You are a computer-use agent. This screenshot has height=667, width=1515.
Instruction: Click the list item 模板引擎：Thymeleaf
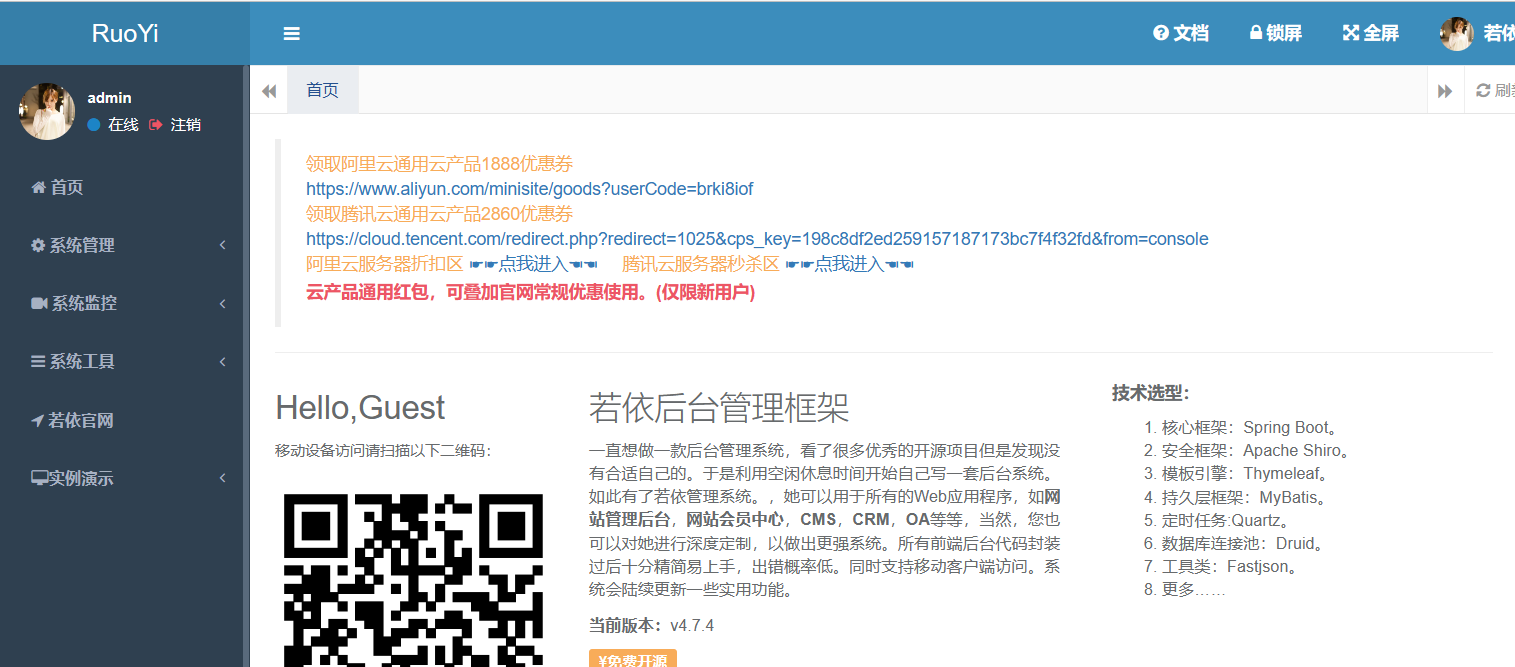click(x=1245, y=474)
